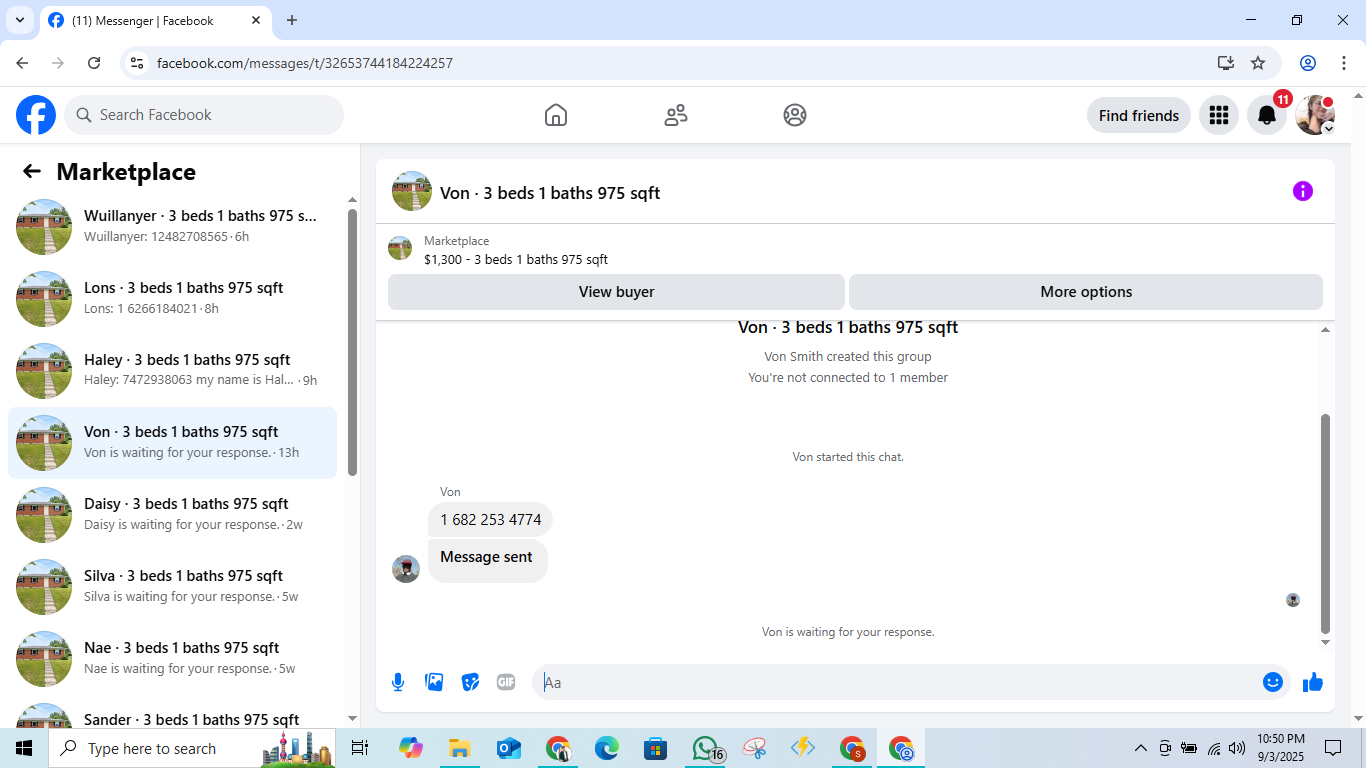Open the emoji picker
Viewport: 1366px width, 768px height.
point(1273,682)
